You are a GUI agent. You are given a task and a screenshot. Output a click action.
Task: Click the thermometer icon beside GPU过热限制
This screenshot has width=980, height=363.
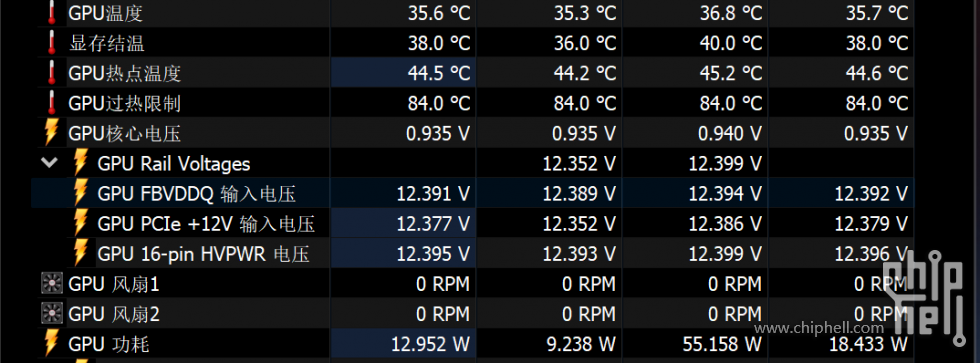pyautogui.click(x=51, y=102)
